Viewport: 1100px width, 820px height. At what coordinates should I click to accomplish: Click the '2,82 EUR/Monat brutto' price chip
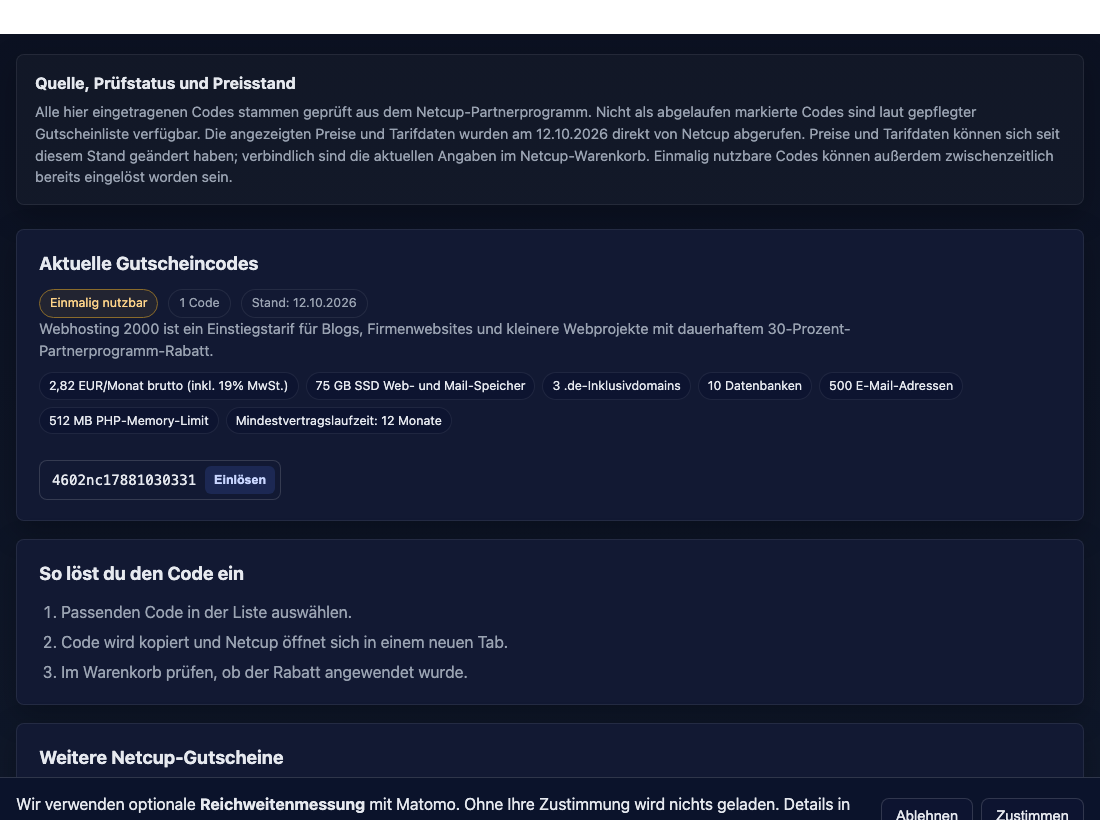click(x=168, y=386)
